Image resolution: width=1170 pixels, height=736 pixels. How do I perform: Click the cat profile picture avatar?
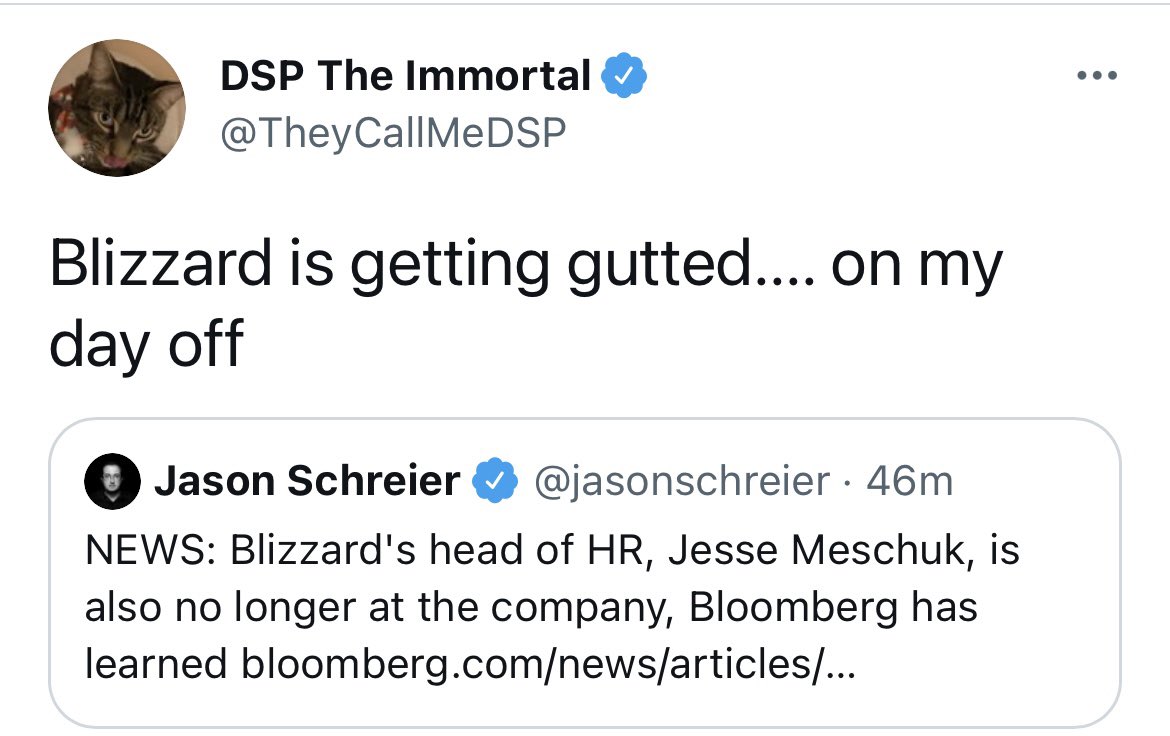116,108
